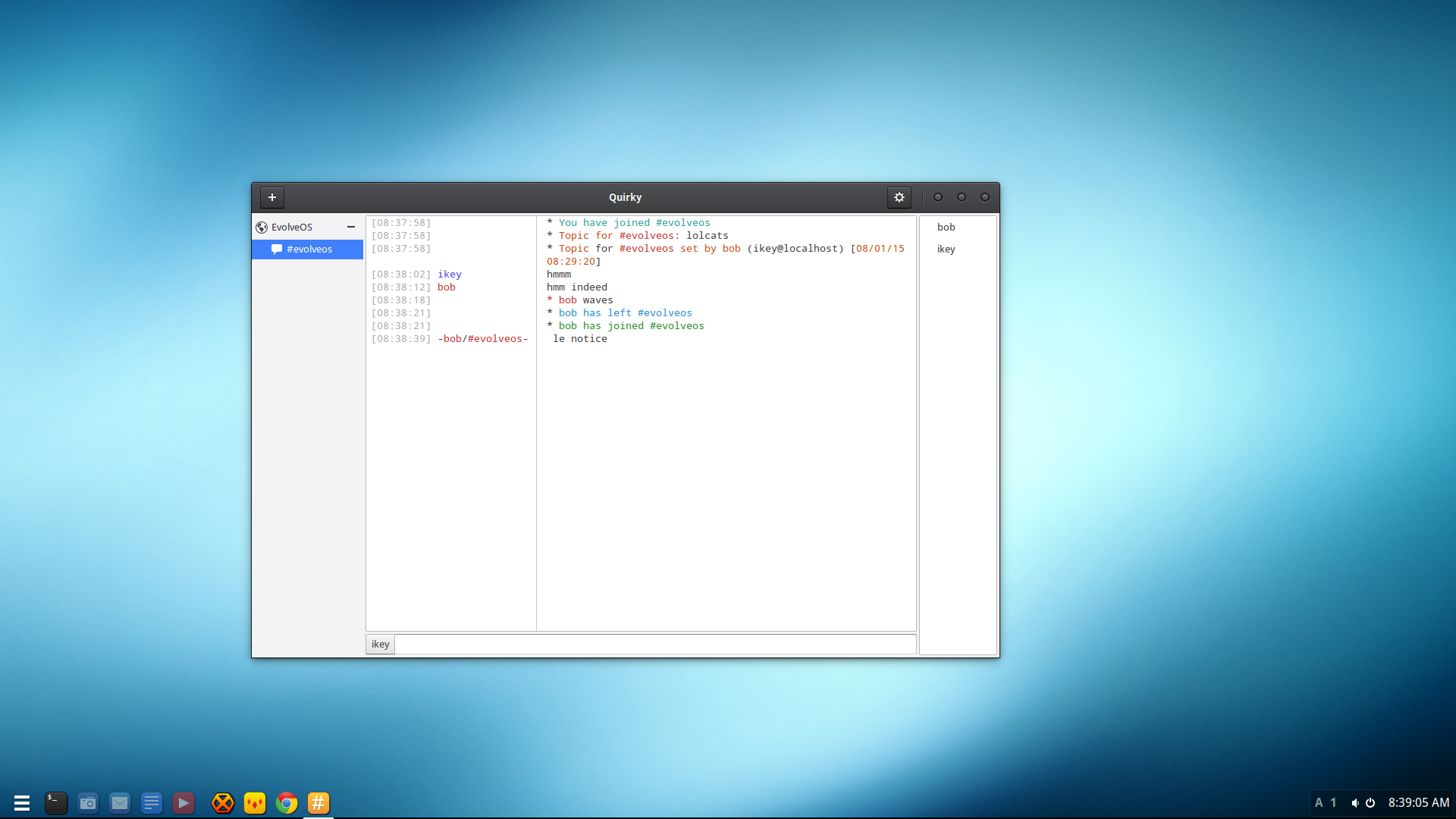Click the 'le notice' message text
Image resolution: width=1456 pixels, height=819 pixels.
click(580, 339)
